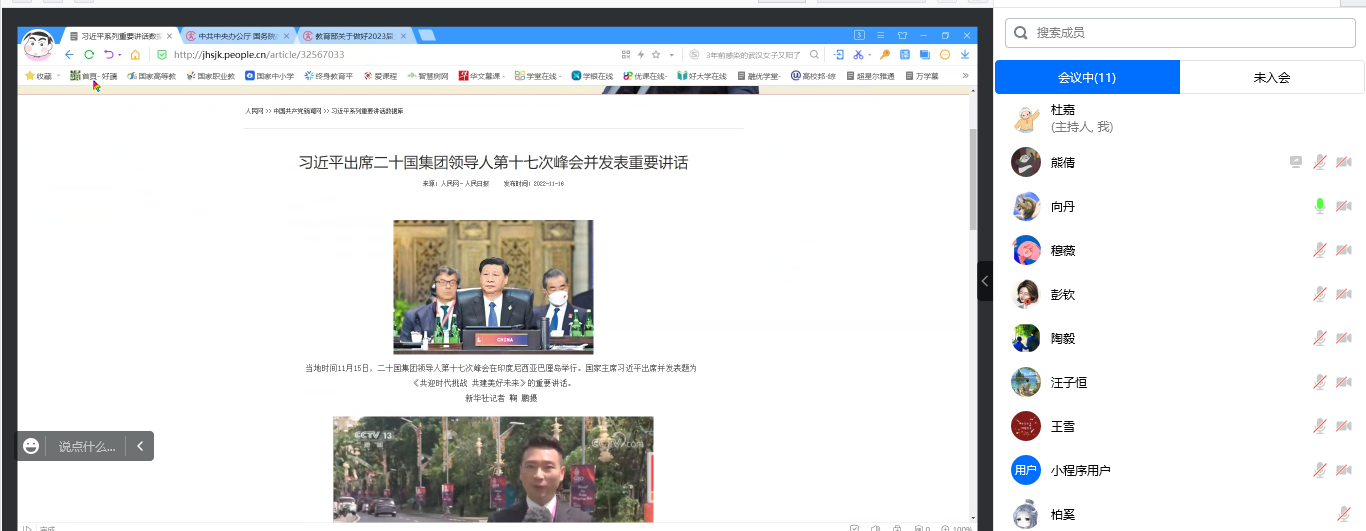Expand the undo history dropdown arrow
Viewport: 1366px width, 531px height.
[120, 55]
